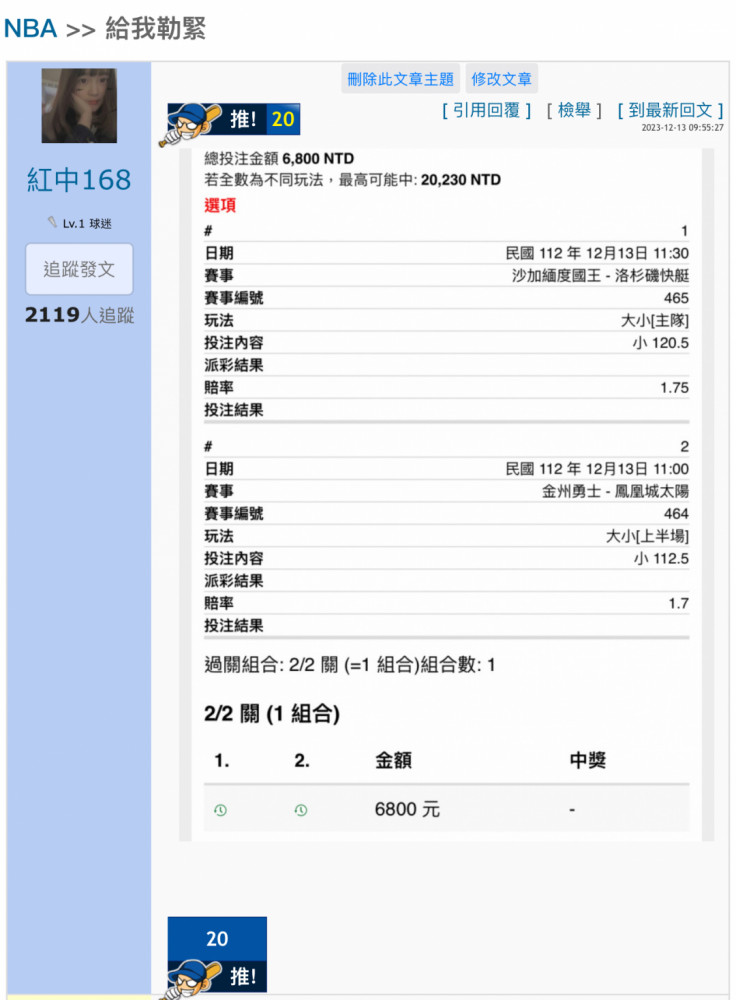
Task: Select the thread title 給我勒緊
Action: coord(155,29)
